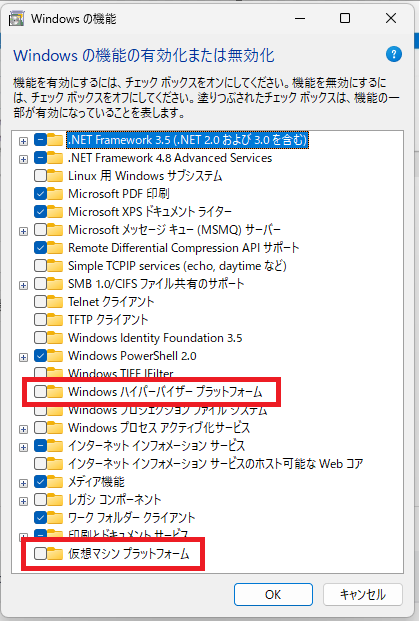Click folder icon beside Microsoft XPS ドキュメント ライター
Image resolution: width=420 pixels, height=621 pixels.
click(55, 211)
